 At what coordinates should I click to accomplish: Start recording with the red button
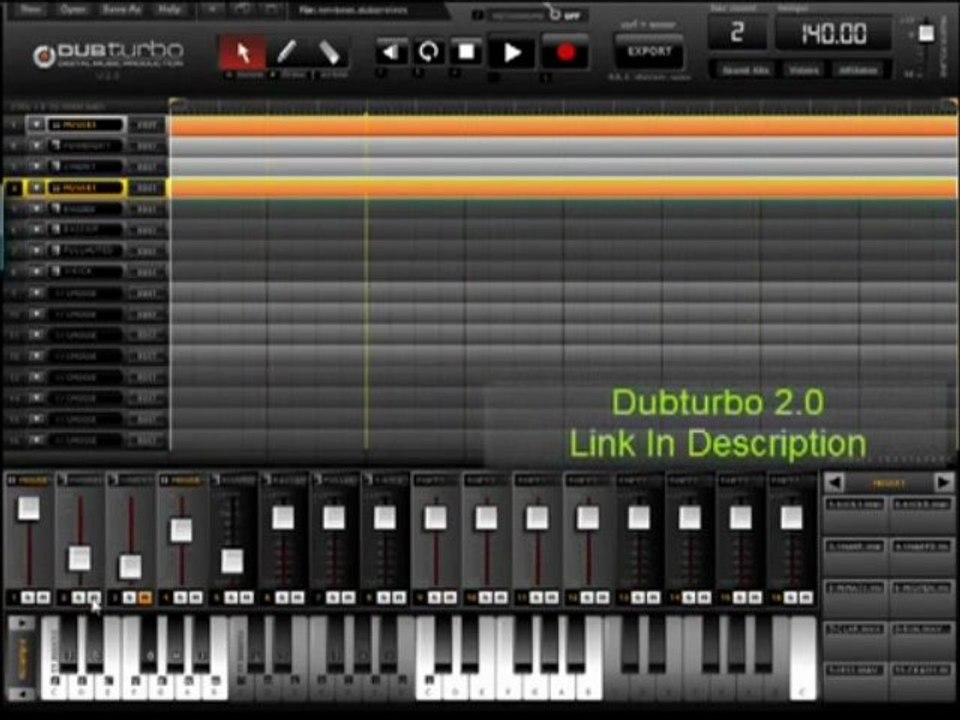point(566,53)
